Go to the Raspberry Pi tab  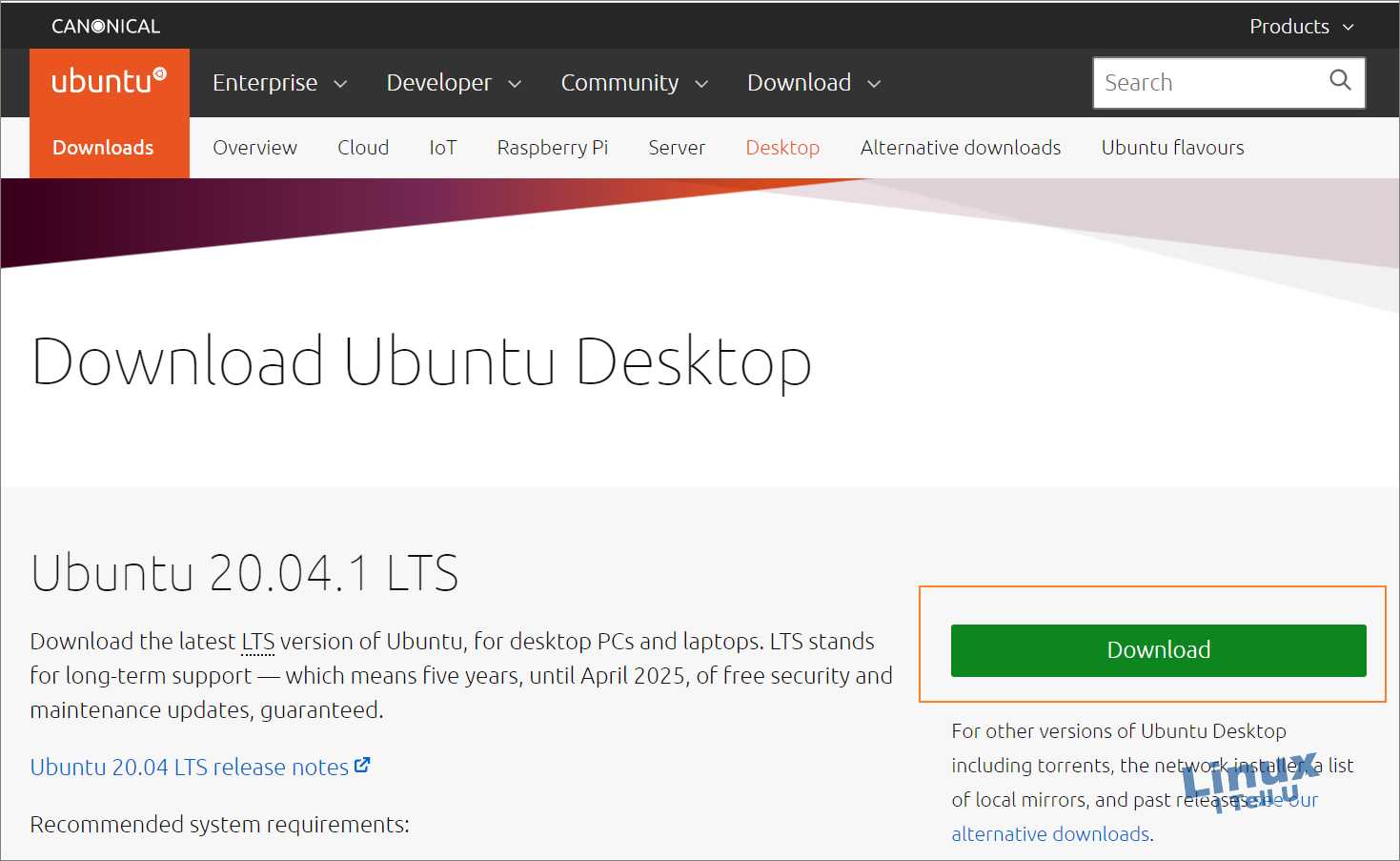(553, 148)
